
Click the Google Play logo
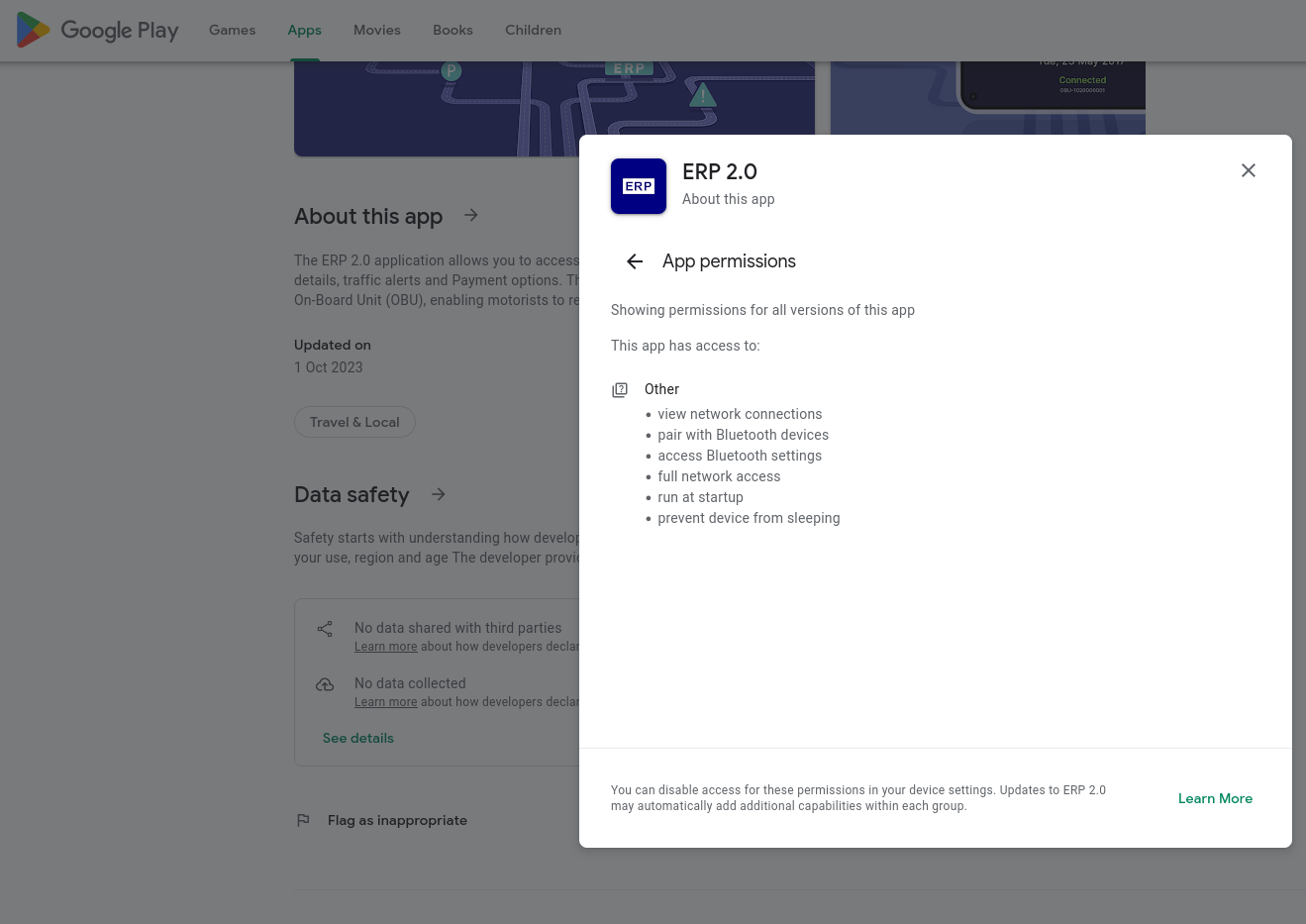[x=97, y=30]
